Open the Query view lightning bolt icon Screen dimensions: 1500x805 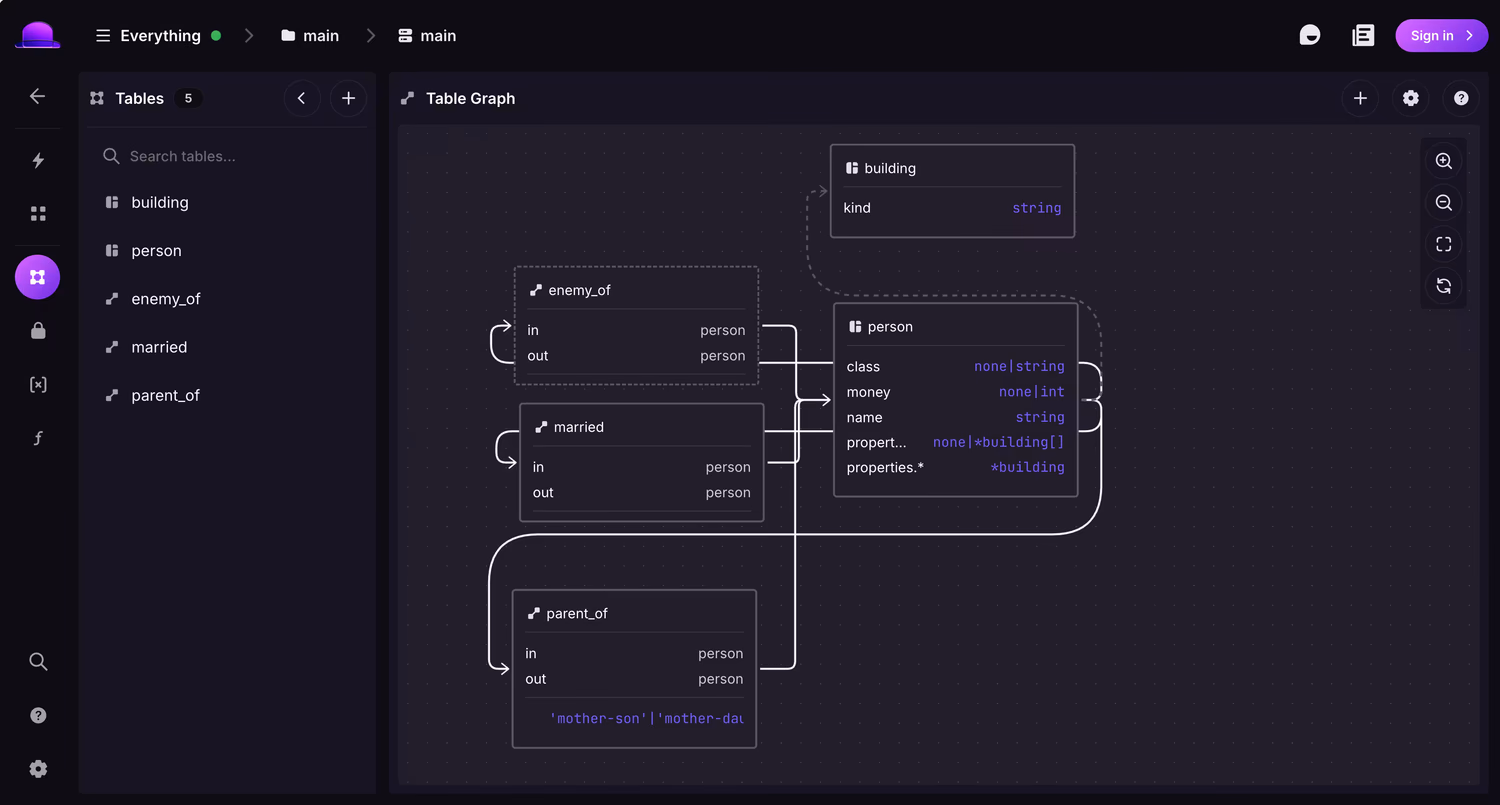(x=38, y=160)
